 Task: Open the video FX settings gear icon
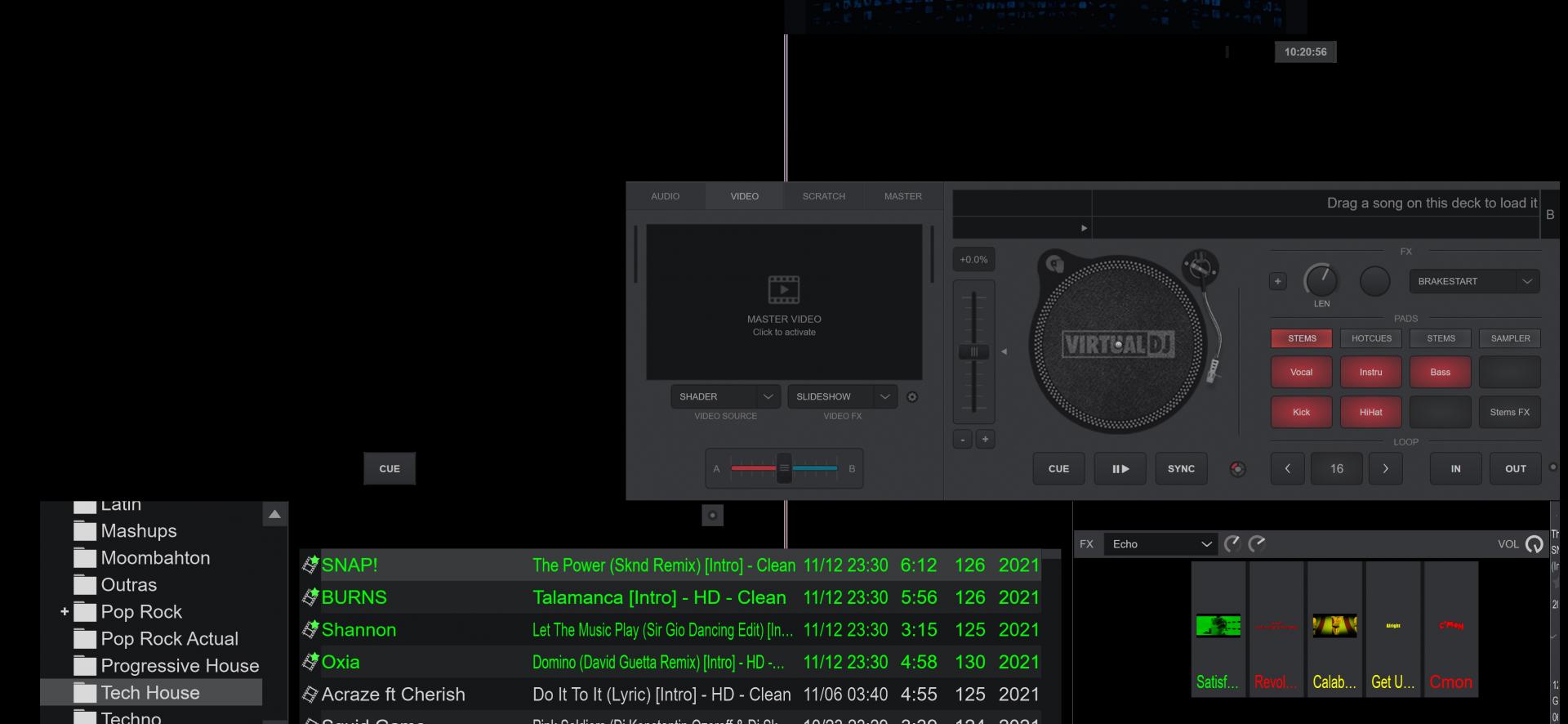912,397
